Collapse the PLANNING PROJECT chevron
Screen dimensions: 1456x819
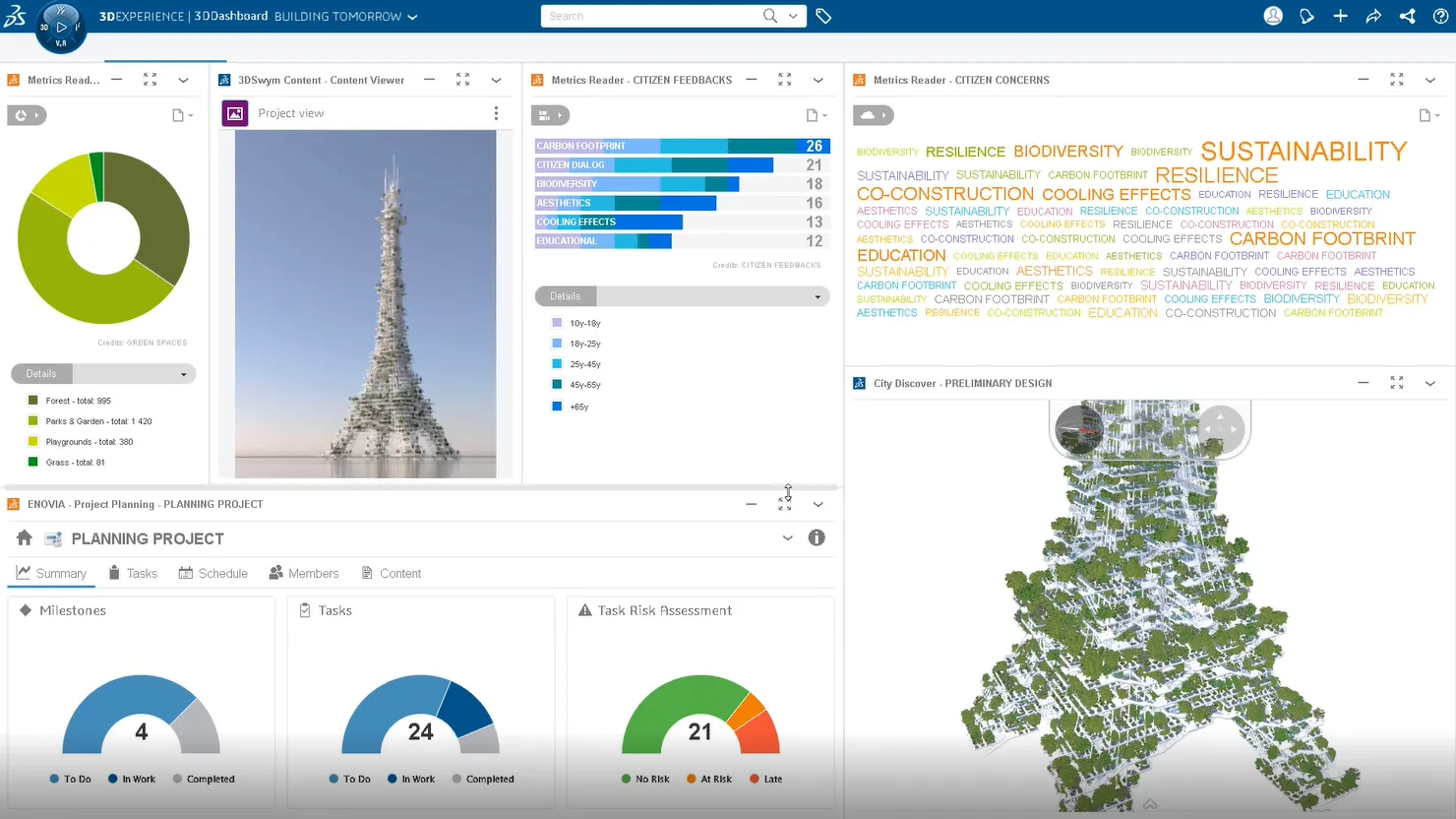point(787,537)
